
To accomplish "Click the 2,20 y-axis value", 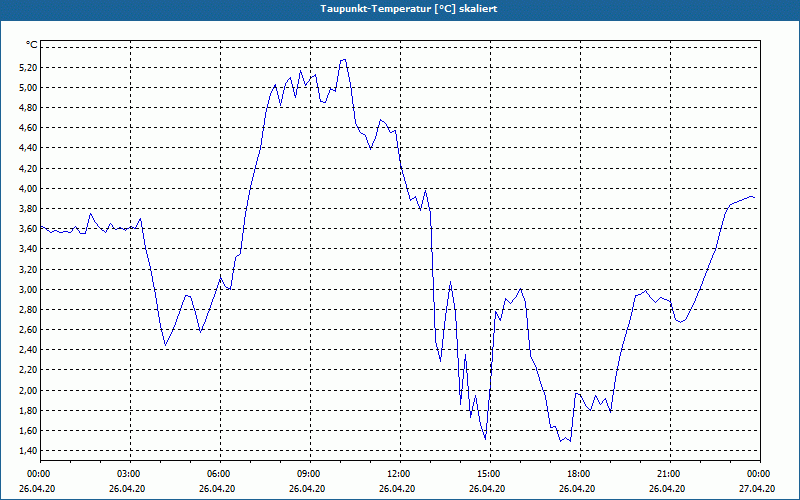I will coord(28,370).
